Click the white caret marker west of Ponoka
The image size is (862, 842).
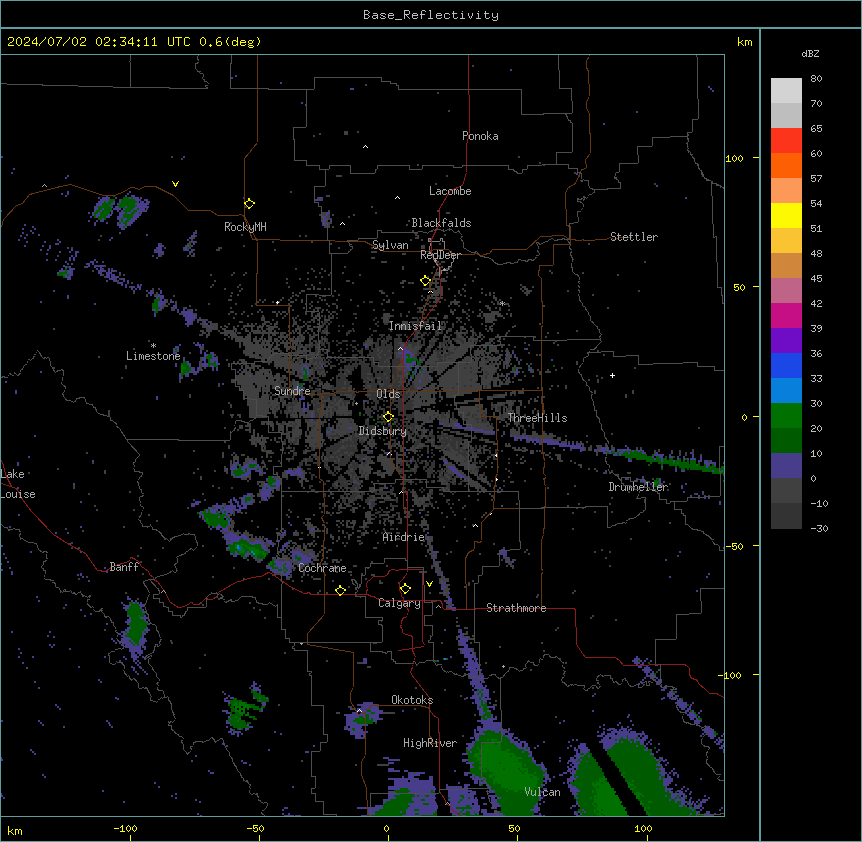coord(365,147)
